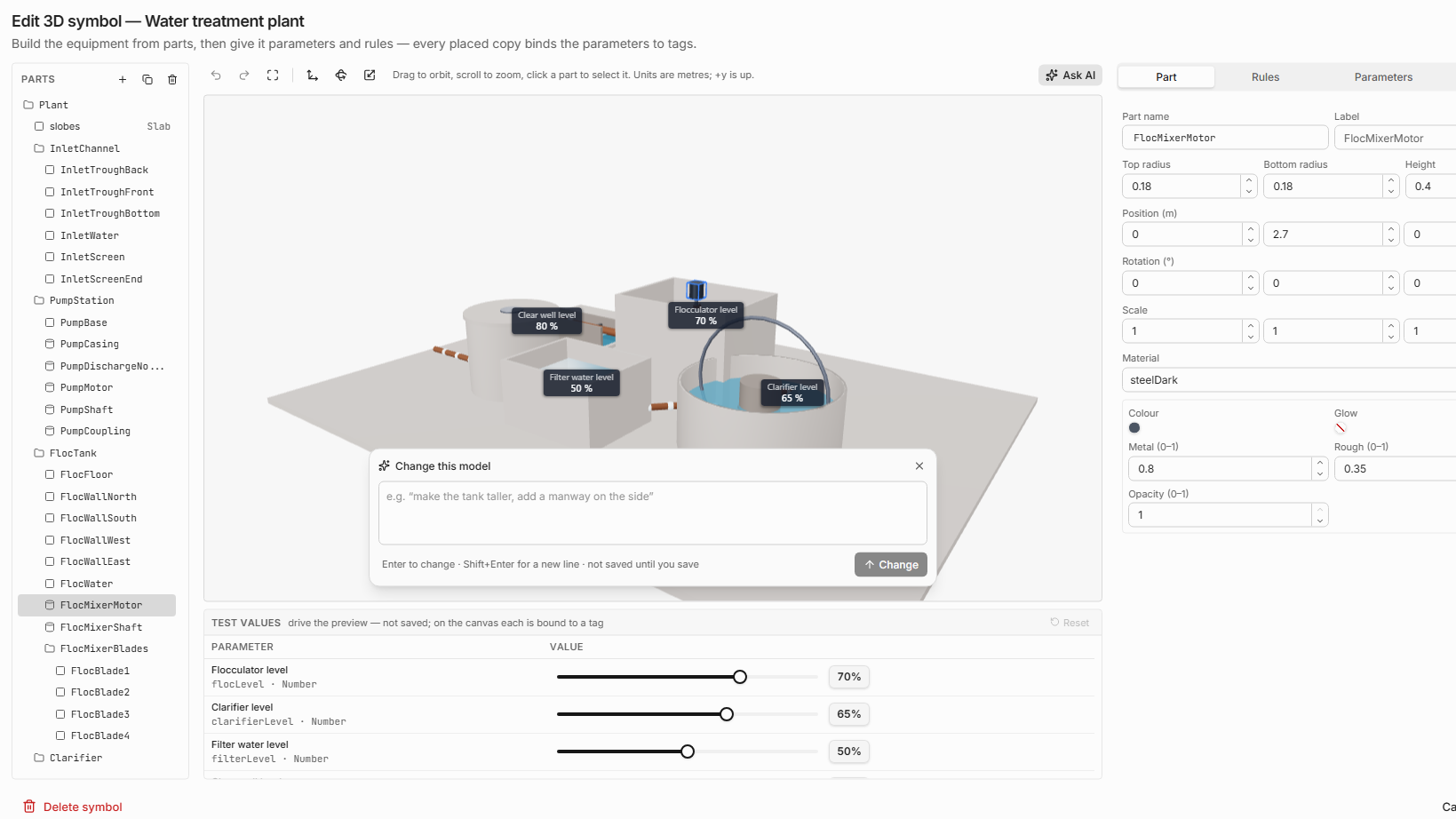1456x819 pixels.
Task: Undo the last edit
Action: (216, 76)
